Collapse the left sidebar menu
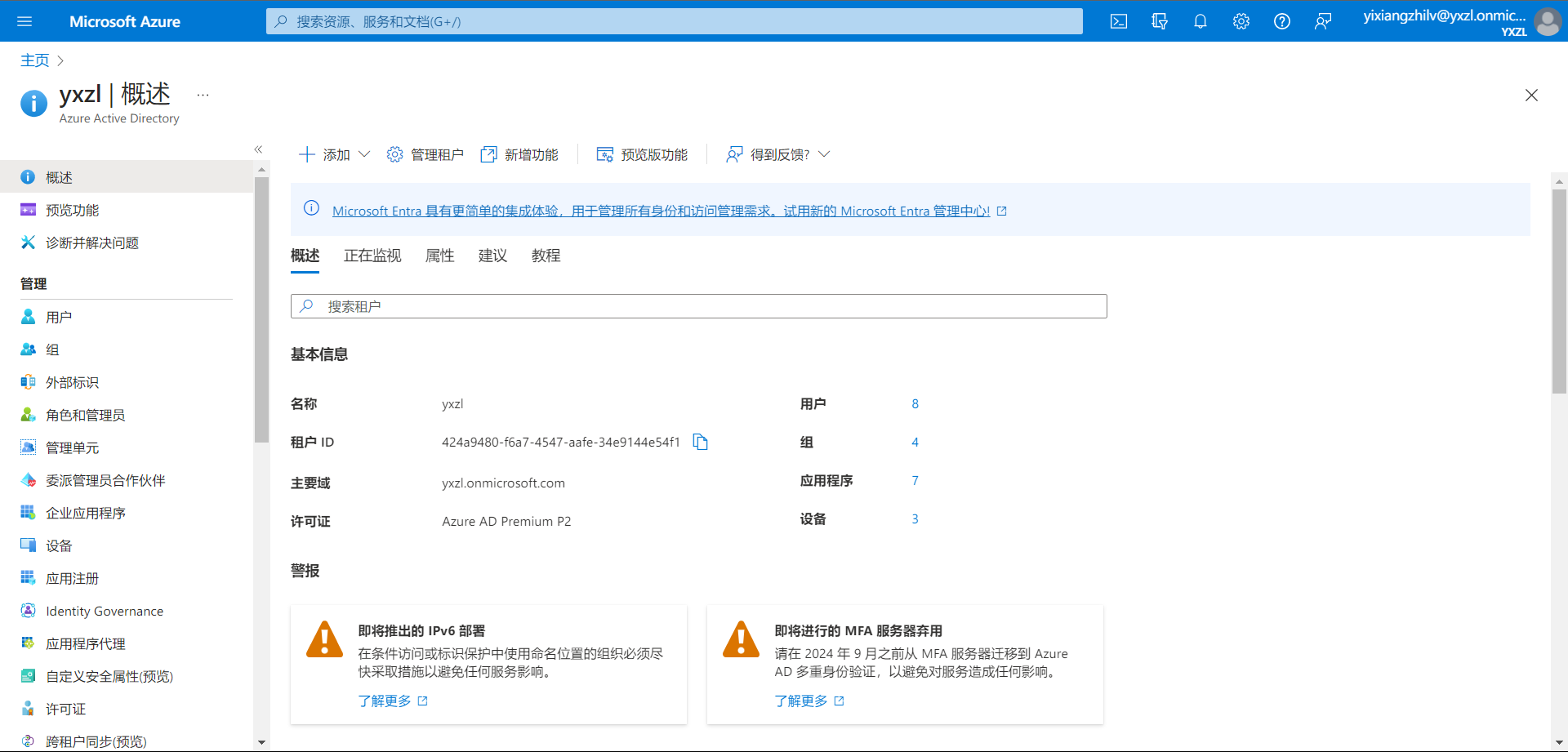 point(258,149)
